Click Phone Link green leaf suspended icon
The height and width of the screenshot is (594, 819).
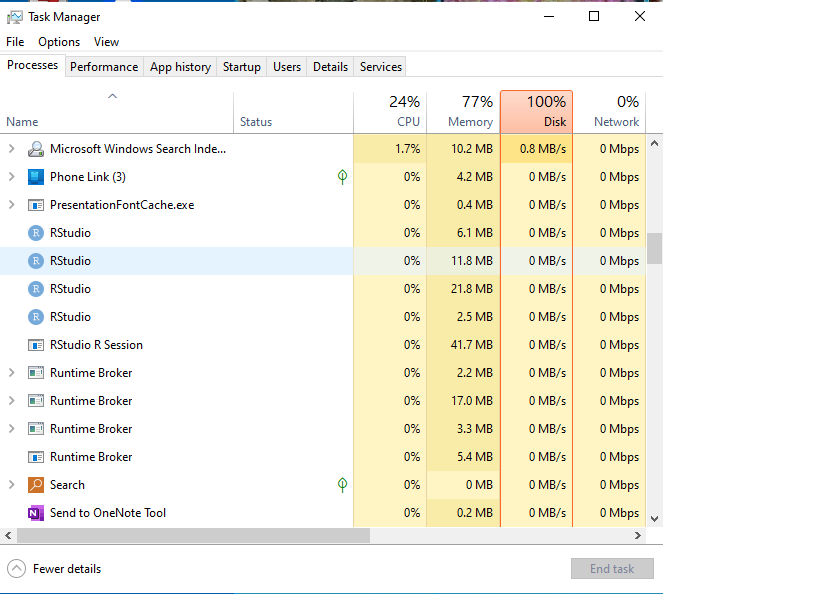[342, 177]
